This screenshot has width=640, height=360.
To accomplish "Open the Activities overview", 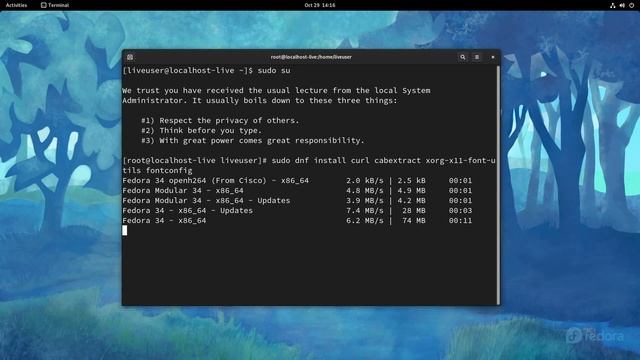I will pos(16,5).
